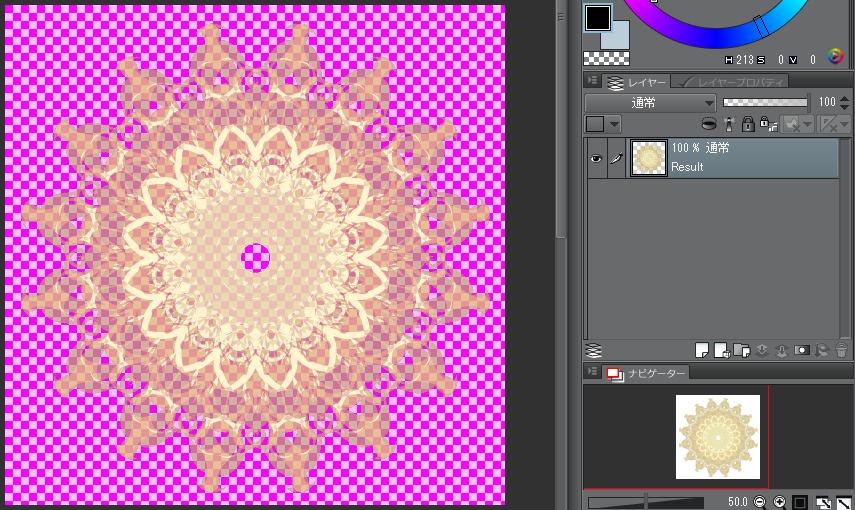The image size is (855, 510).
Task: Open the blending mode dropdown 通常
Action: click(650, 102)
